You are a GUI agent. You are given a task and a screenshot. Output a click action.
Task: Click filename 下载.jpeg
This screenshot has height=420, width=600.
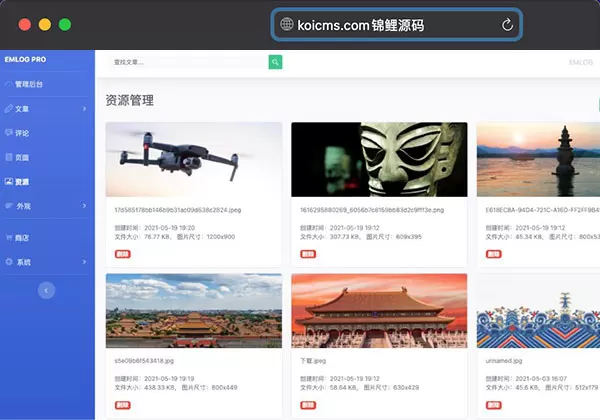click(x=313, y=361)
